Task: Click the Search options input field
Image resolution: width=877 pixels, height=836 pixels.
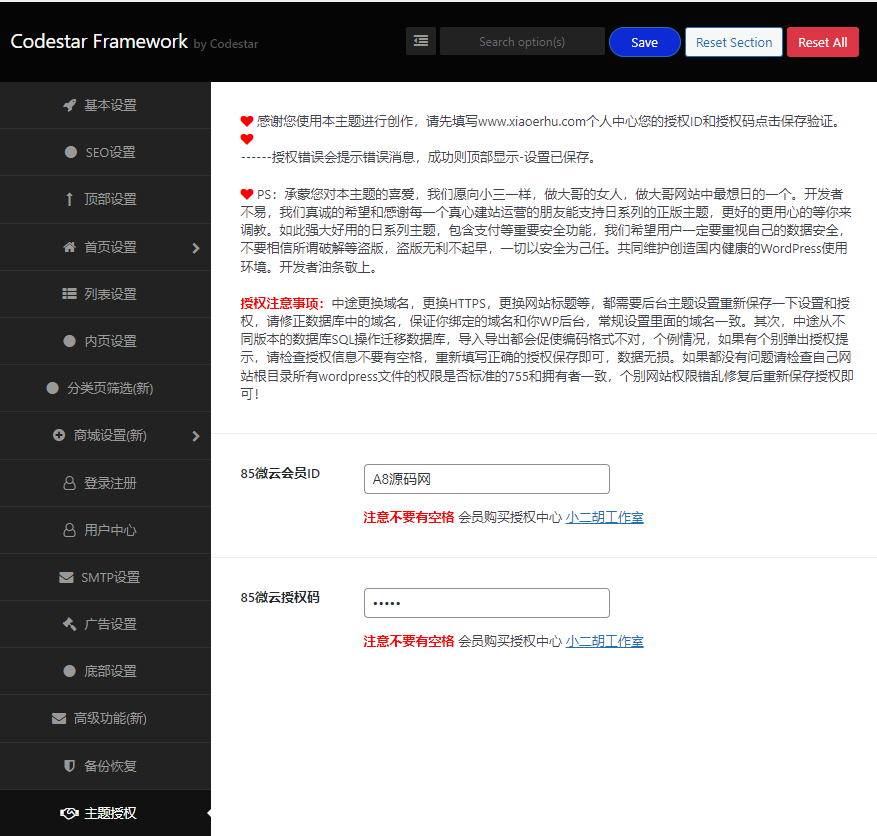Action: 522,41
